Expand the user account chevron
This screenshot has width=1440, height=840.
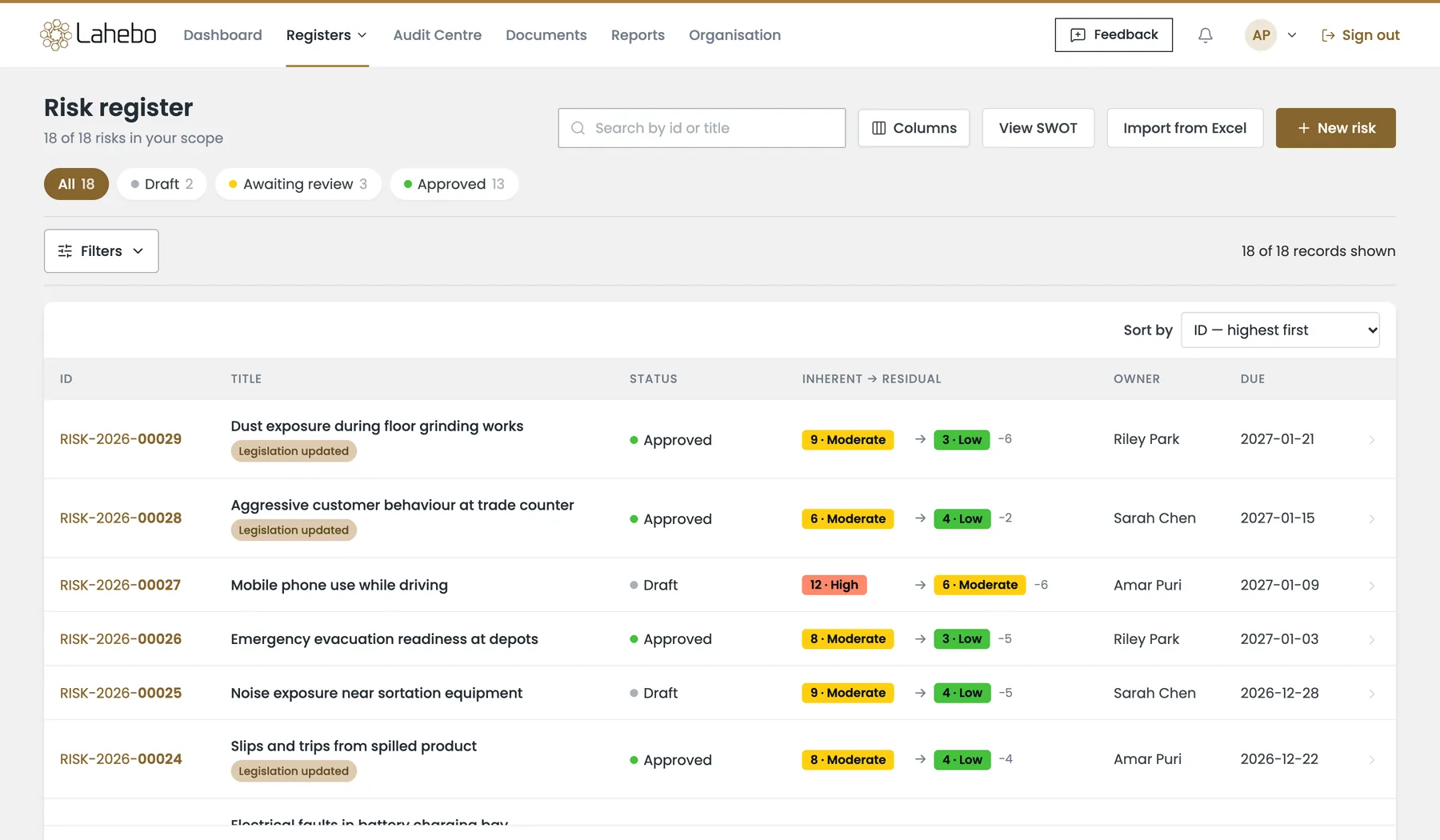tap(1292, 35)
